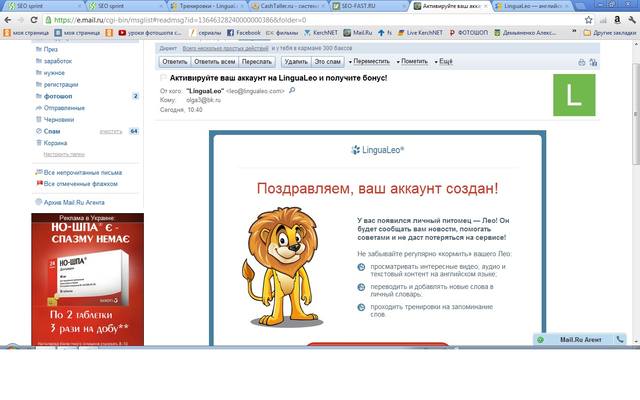The width and height of the screenshot is (640, 400).
Task: Click the Ответить button
Action: tap(175, 62)
